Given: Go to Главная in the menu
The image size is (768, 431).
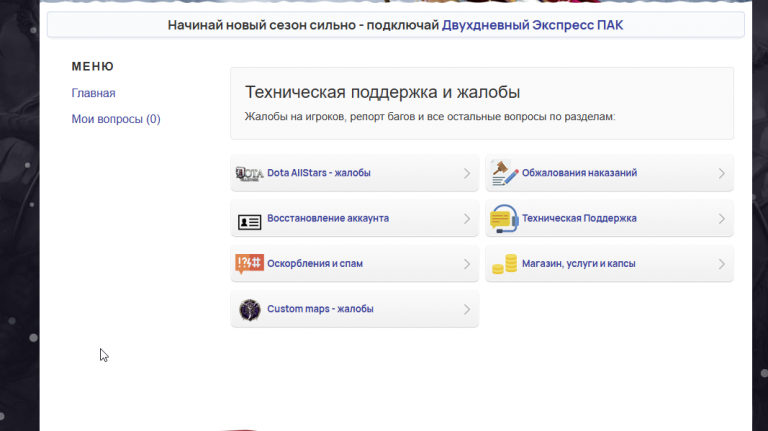Looking at the screenshot, I should click(94, 93).
